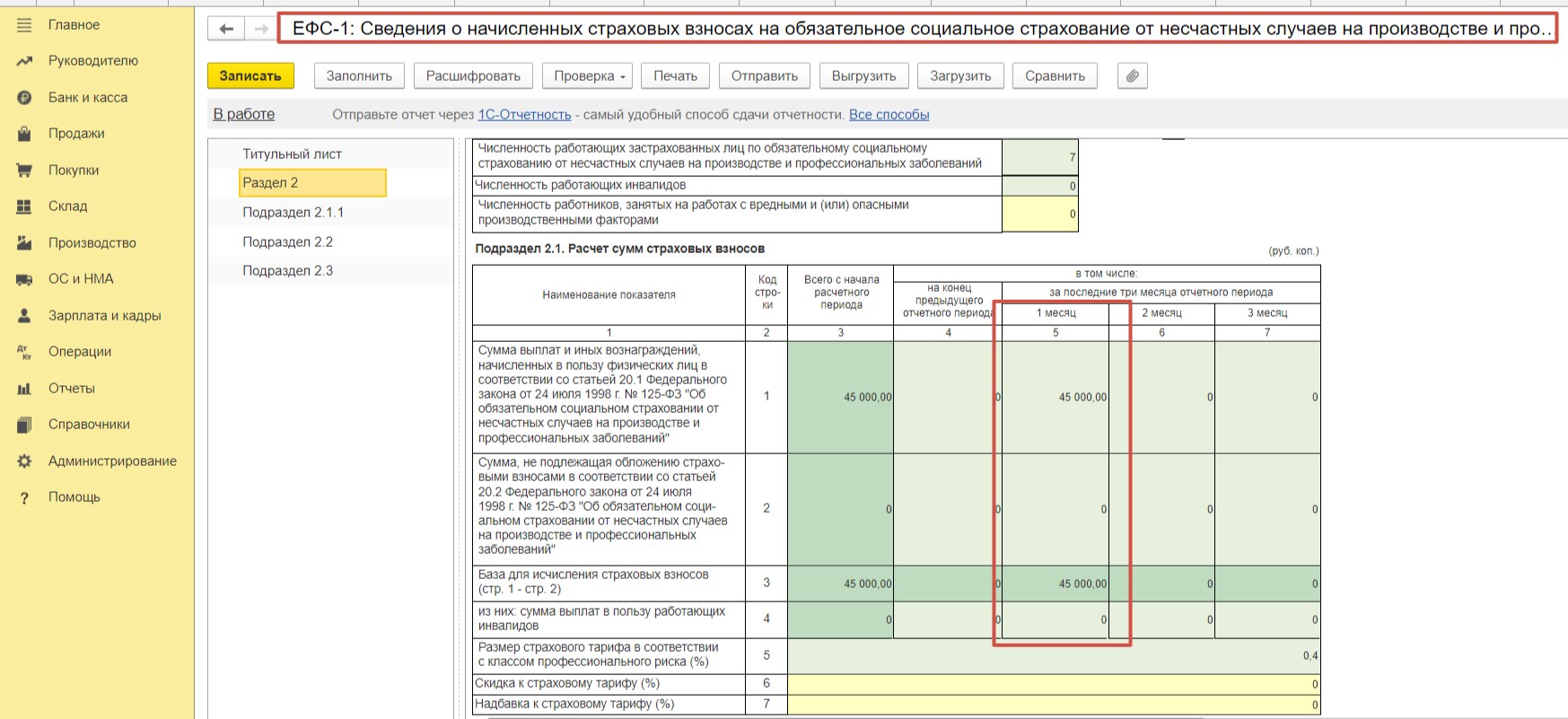Click the Загрузить button
The height and width of the screenshot is (719, 1568).
[961, 76]
